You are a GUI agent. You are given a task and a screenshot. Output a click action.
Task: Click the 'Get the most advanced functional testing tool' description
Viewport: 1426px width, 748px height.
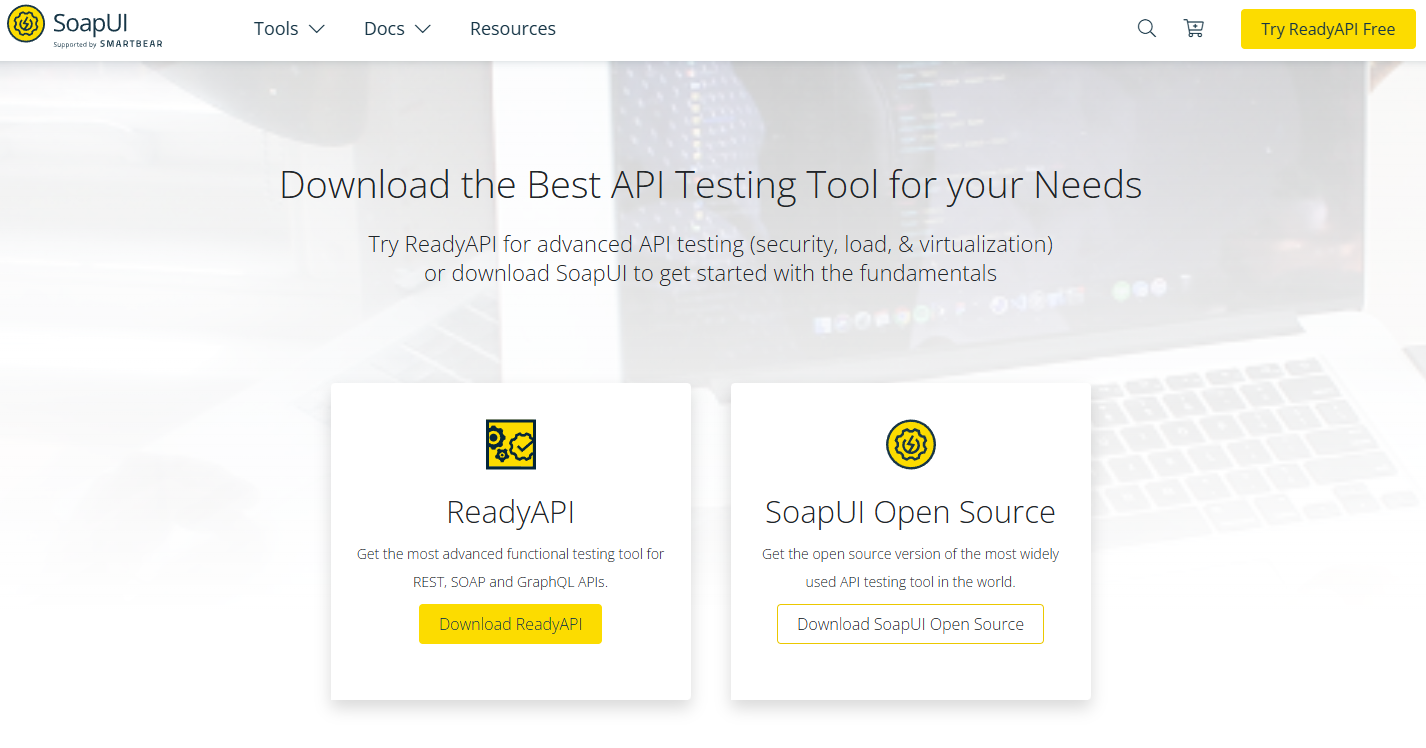pos(510,567)
